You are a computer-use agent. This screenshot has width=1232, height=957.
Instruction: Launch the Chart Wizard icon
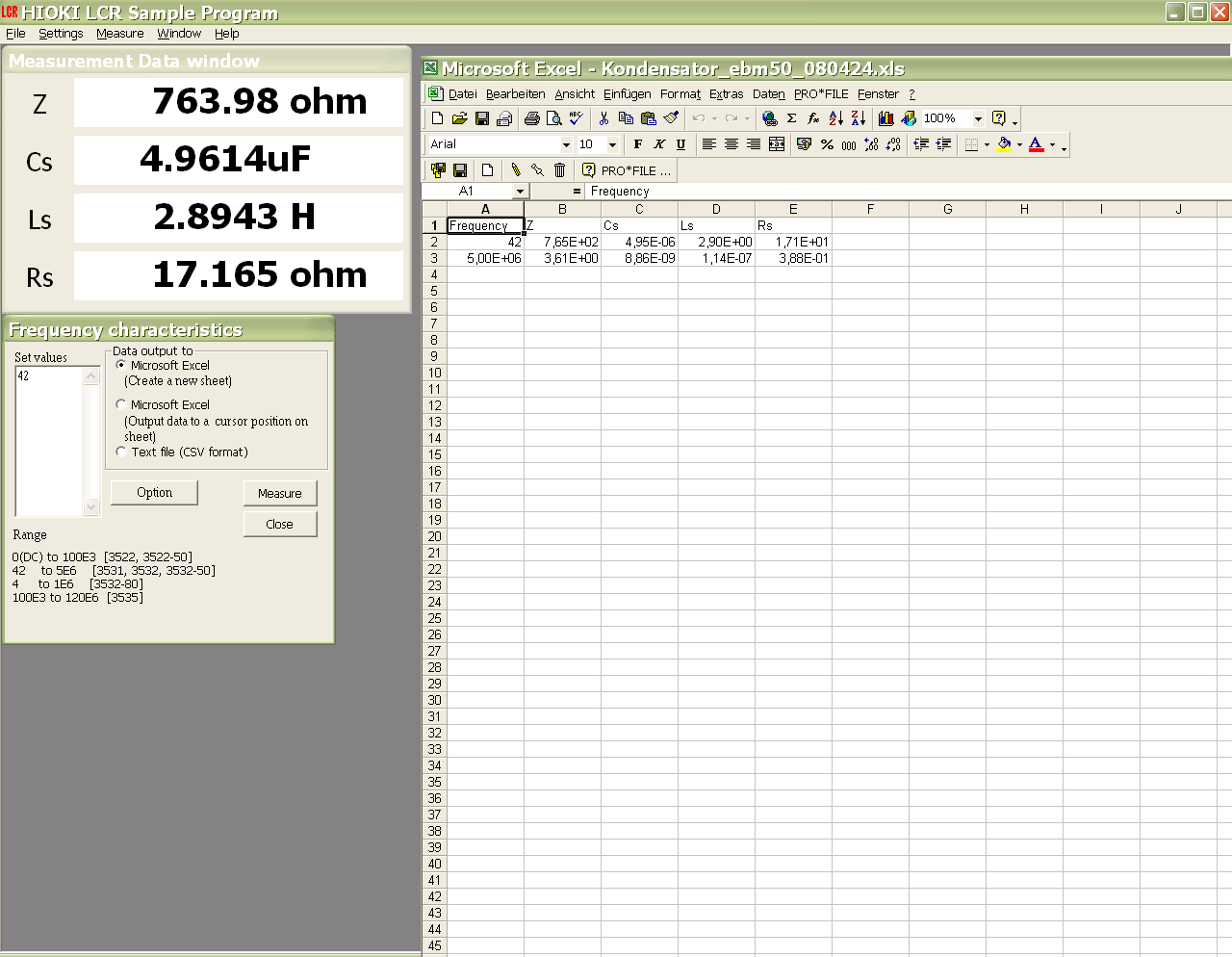tap(886, 118)
